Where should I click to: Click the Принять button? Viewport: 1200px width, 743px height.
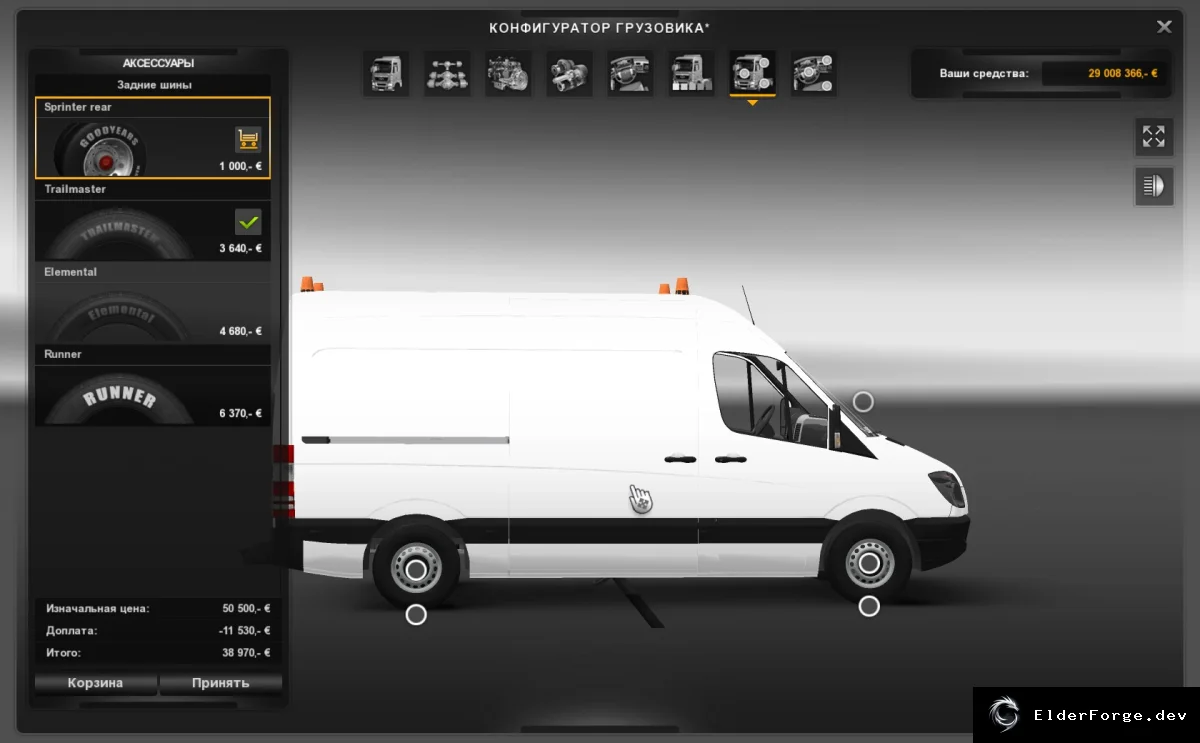(220, 683)
